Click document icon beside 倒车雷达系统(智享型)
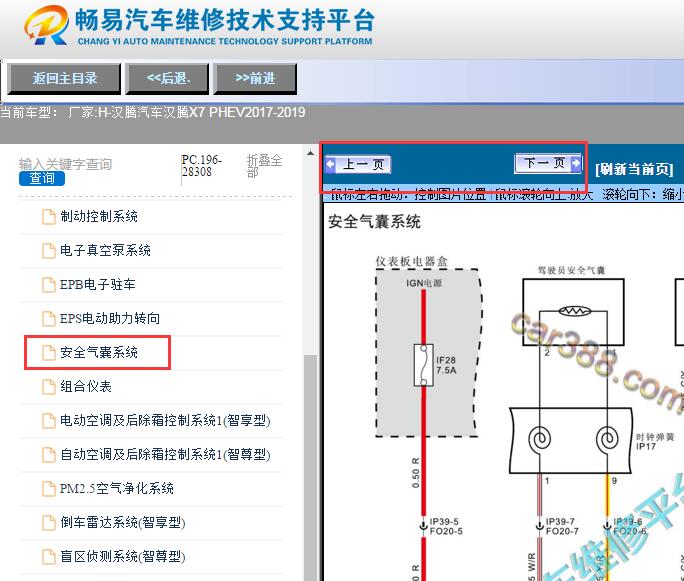This screenshot has width=684, height=581. [x=48, y=523]
